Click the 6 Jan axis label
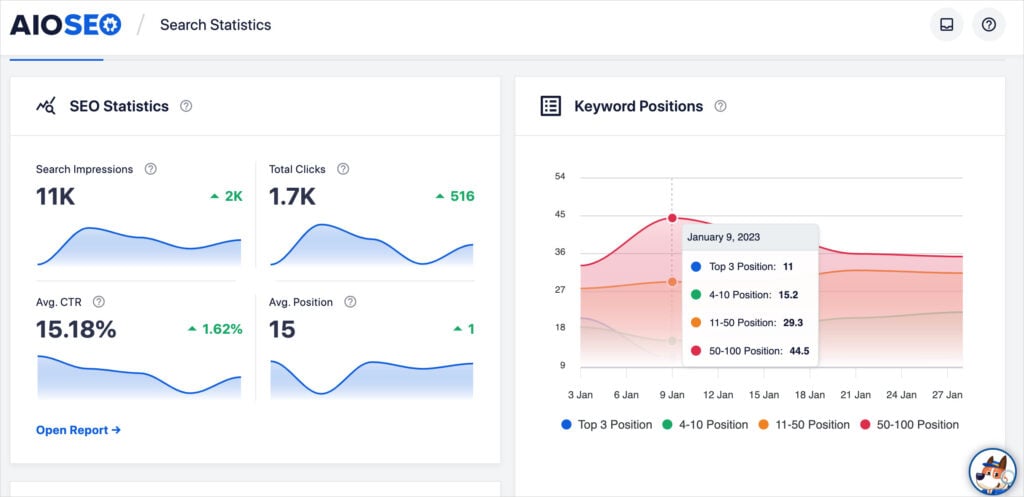 click(x=626, y=395)
